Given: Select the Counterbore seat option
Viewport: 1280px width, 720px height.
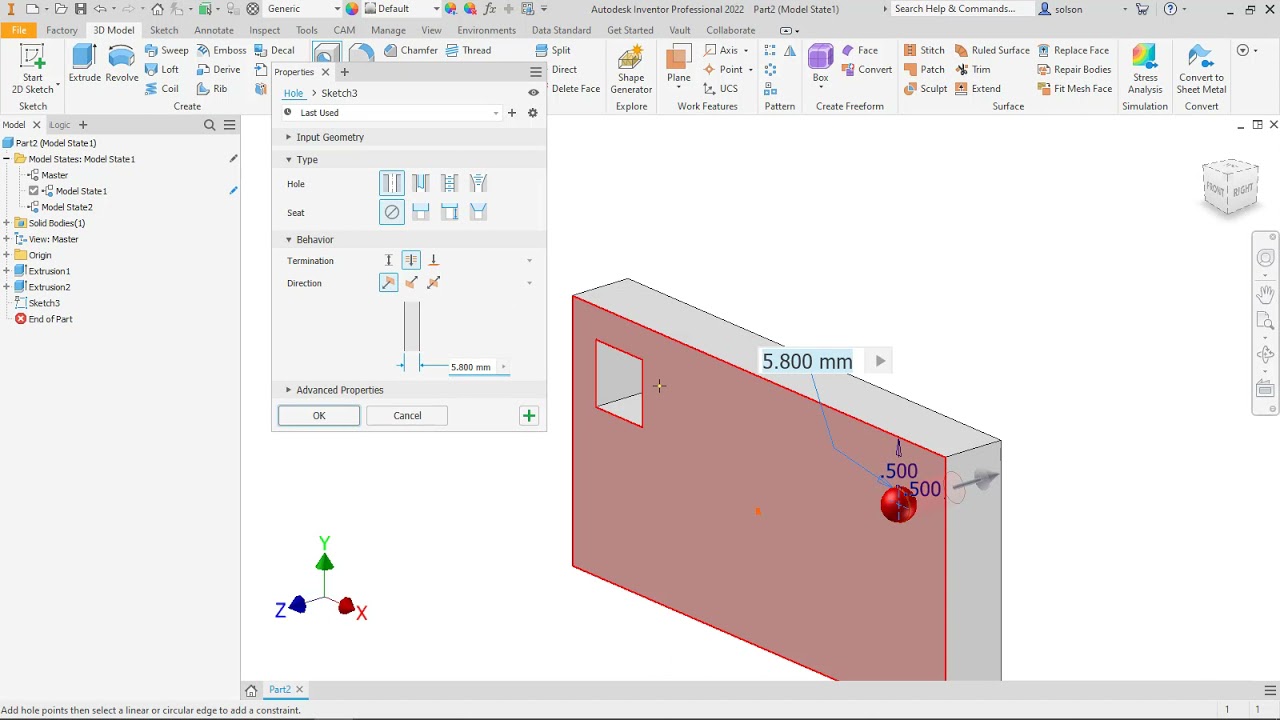Looking at the screenshot, I should click(x=421, y=212).
